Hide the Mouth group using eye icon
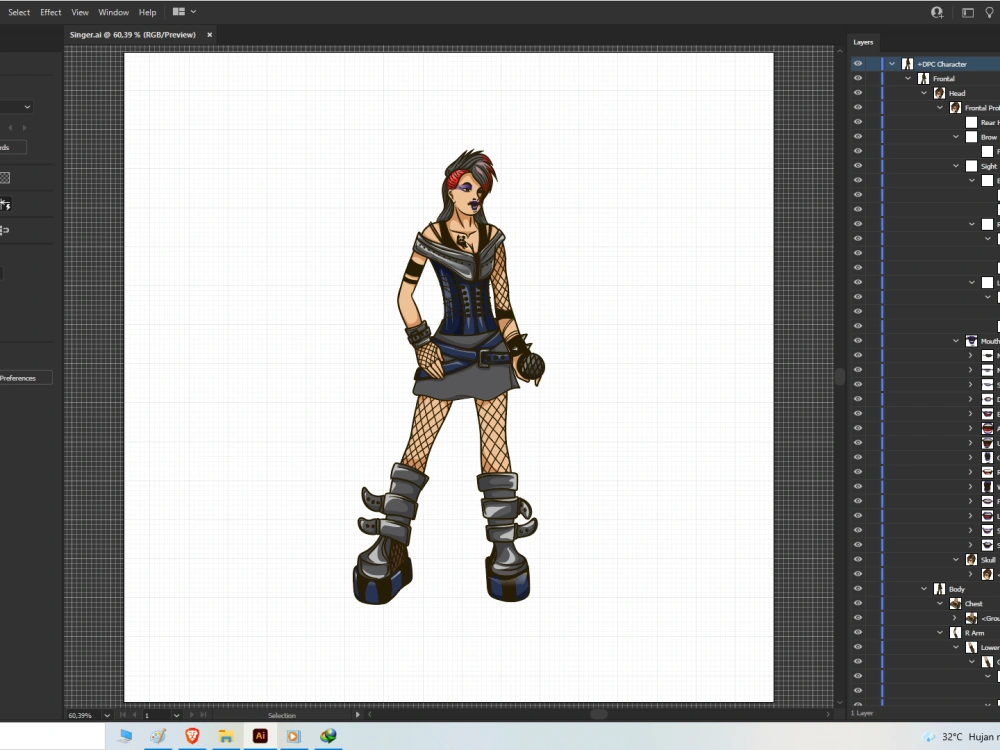 [858, 341]
